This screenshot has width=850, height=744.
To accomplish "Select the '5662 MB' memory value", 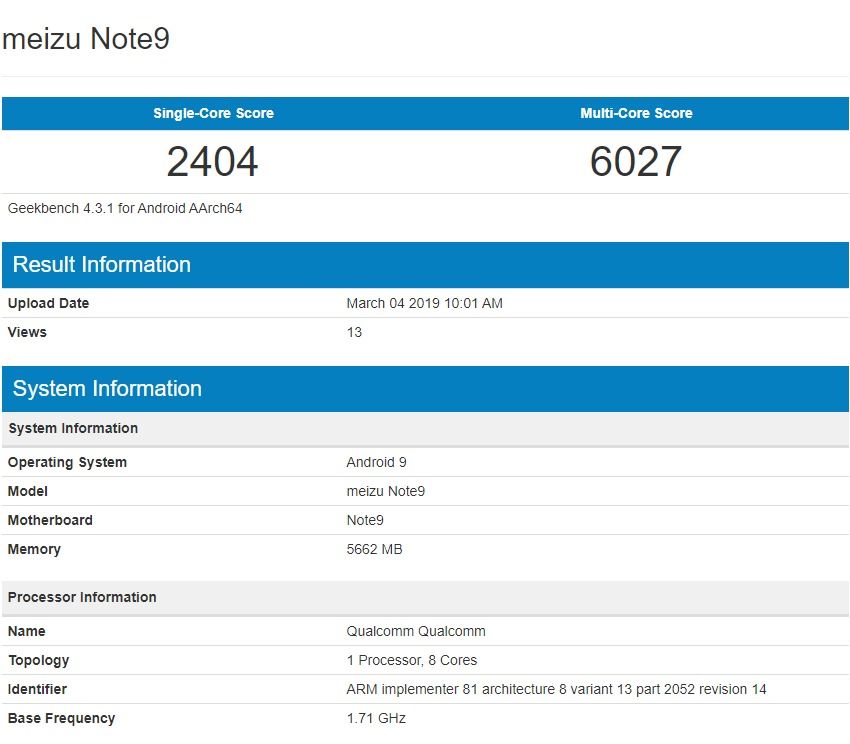I will coord(374,549).
